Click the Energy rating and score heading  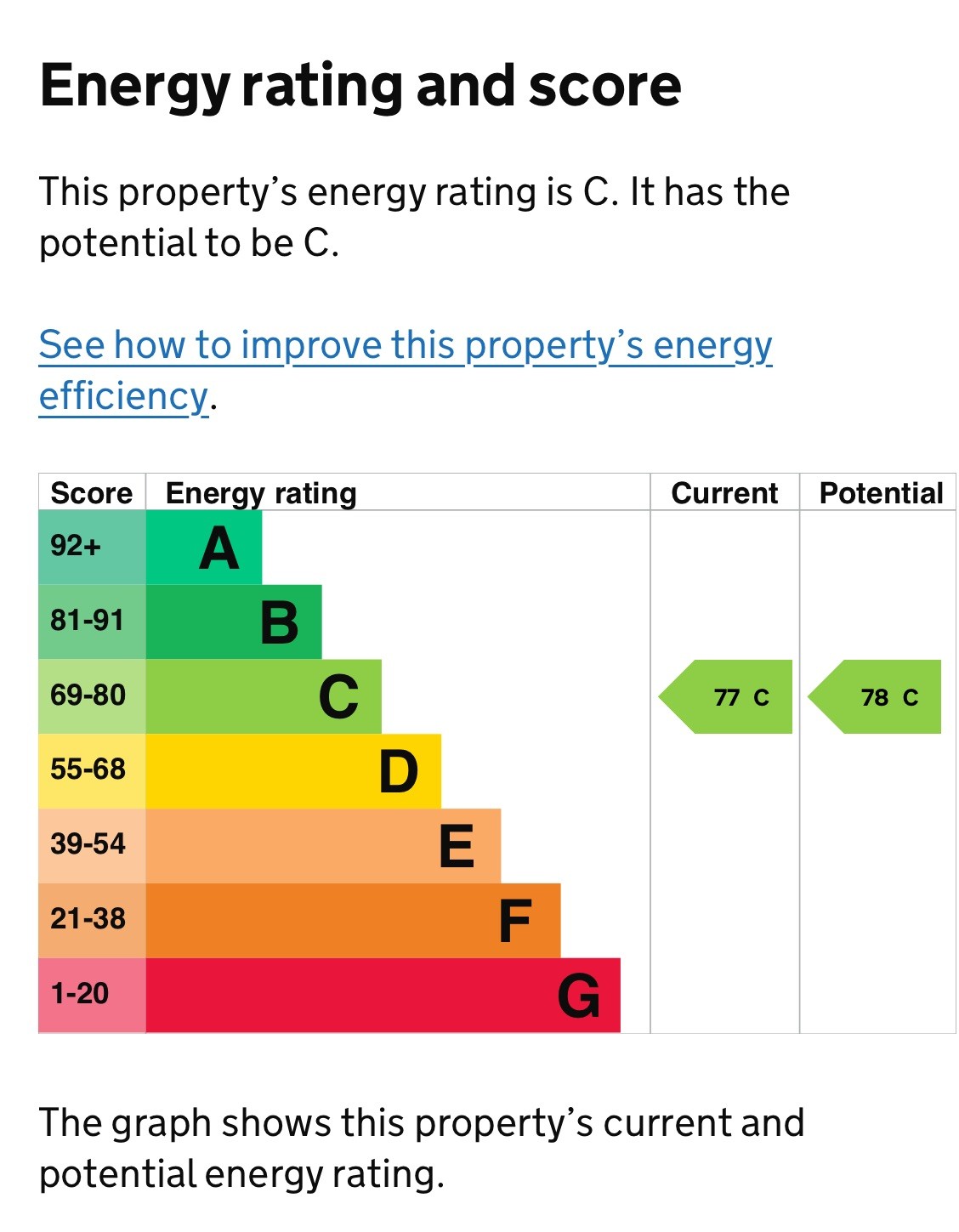click(360, 86)
